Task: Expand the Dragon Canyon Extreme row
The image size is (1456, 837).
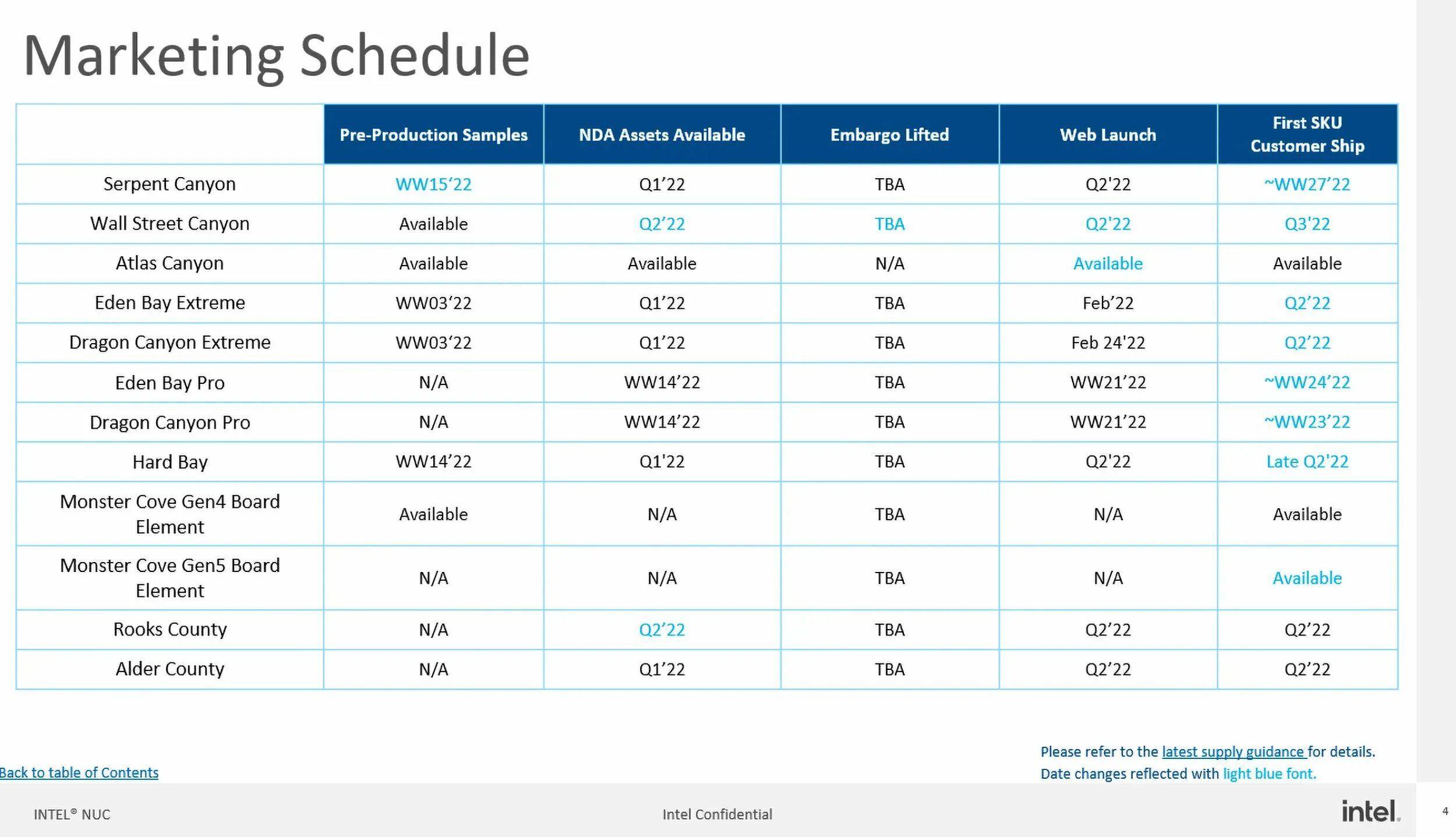Action: point(170,342)
